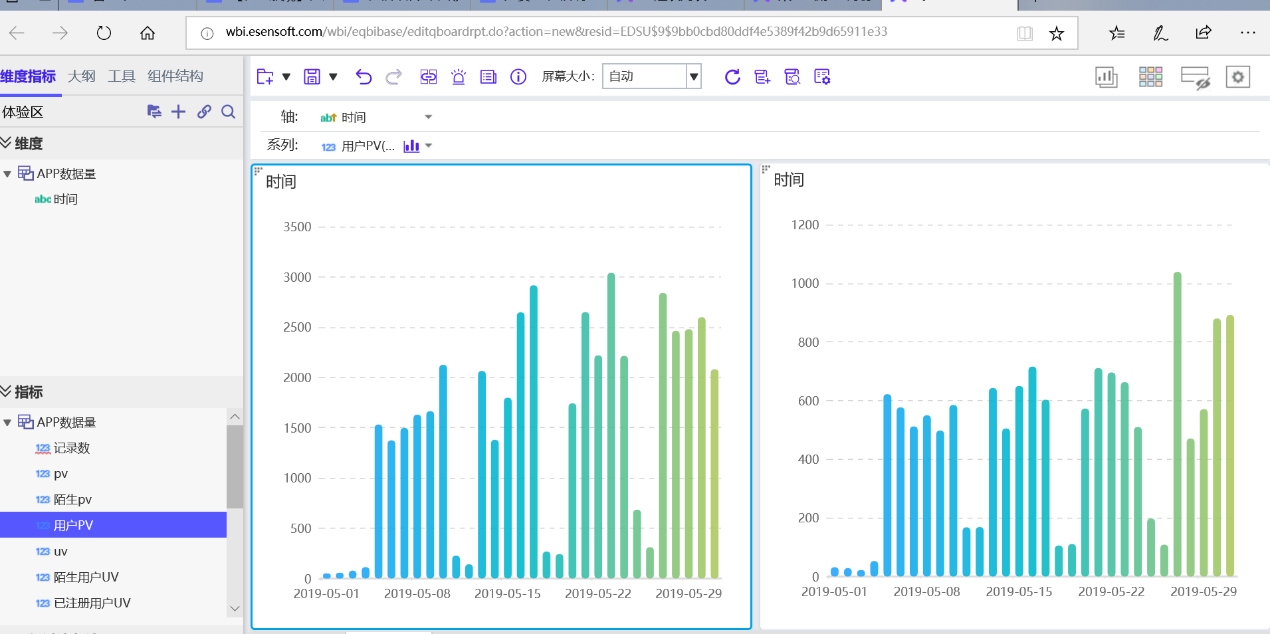Open the info icon in toolbar
The height and width of the screenshot is (634, 1270).
(x=518, y=77)
